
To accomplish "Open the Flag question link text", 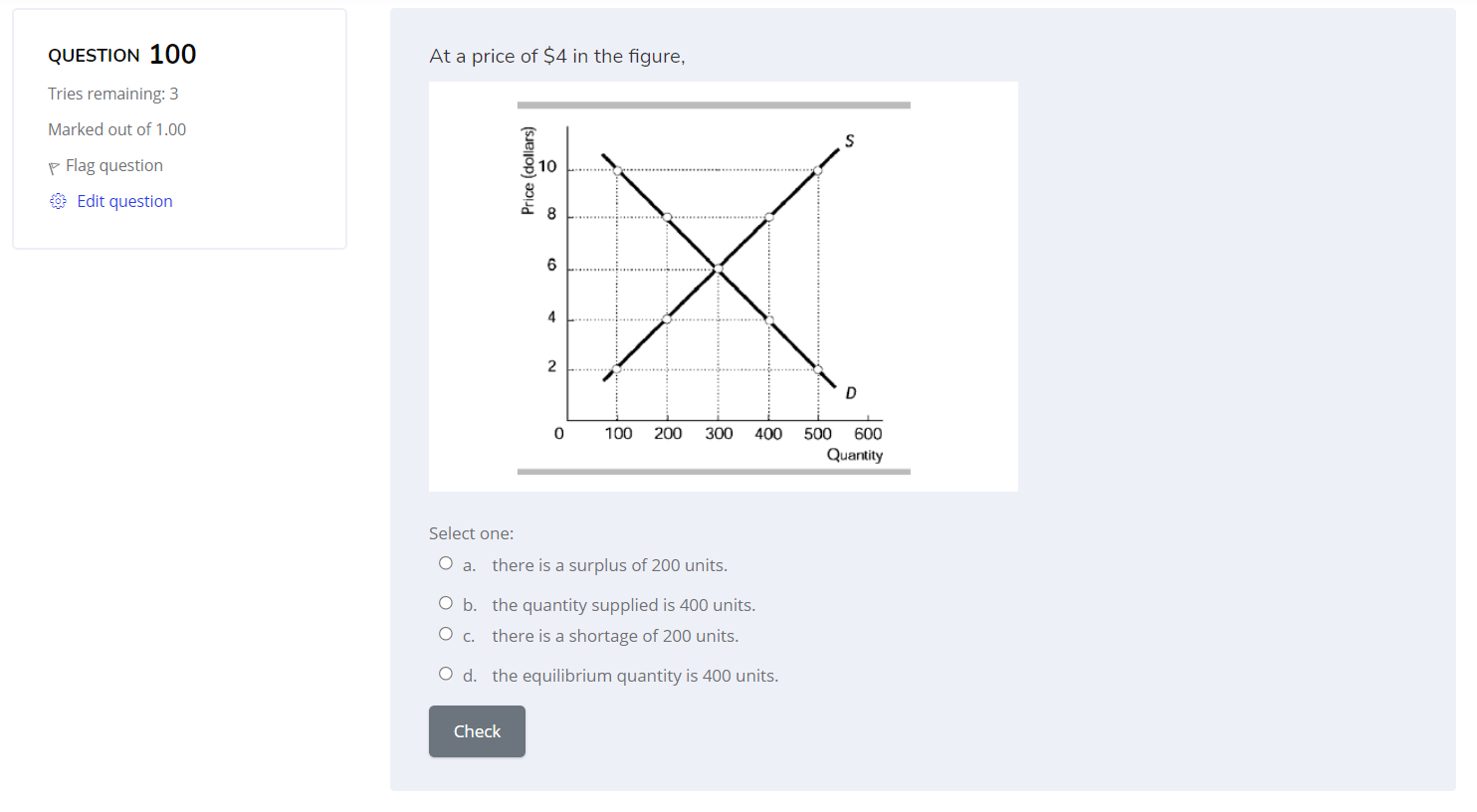I will (x=113, y=165).
